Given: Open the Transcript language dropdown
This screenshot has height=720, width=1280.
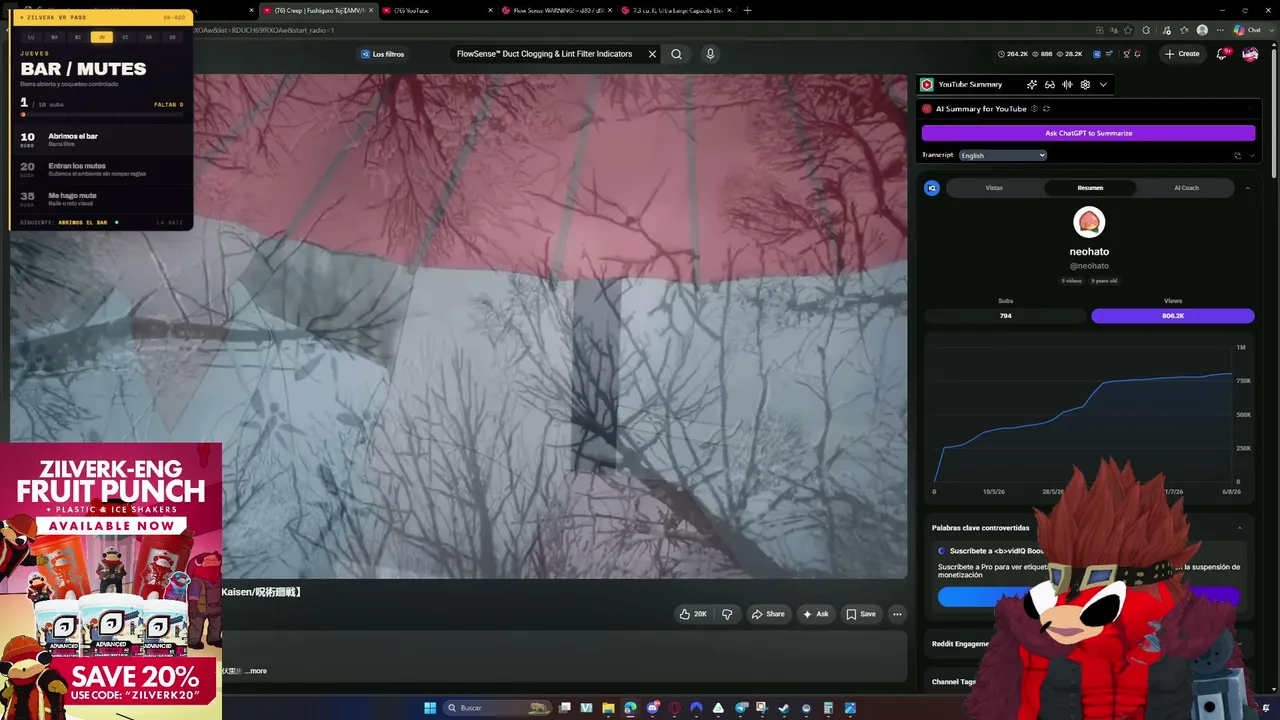Looking at the screenshot, I should pyautogui.click(x=1002, y=155).
